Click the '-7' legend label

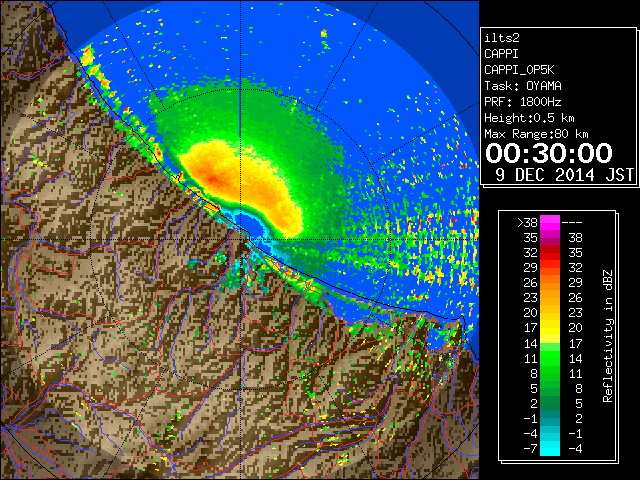pos(530,449)
